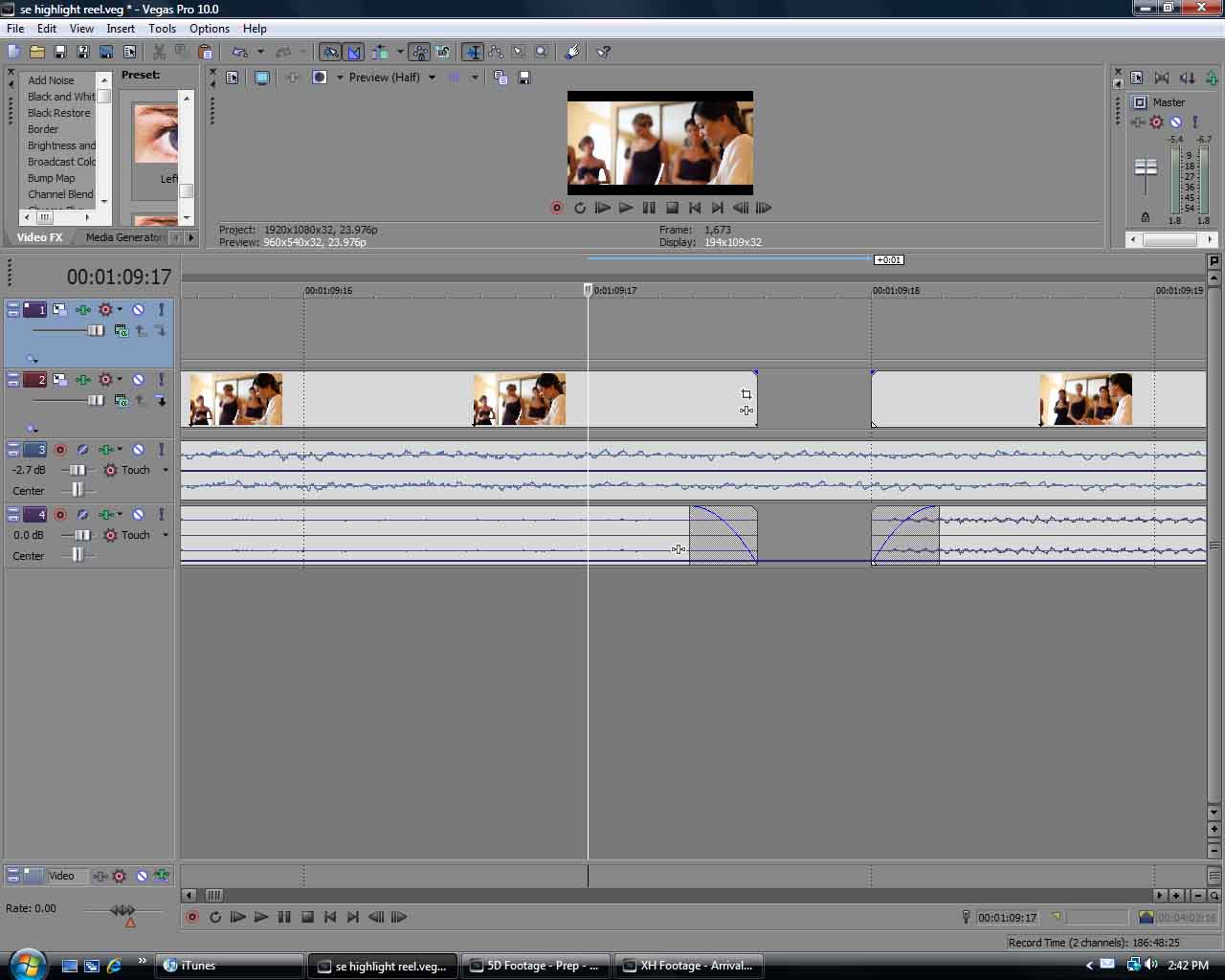Viewport: 1225px width, 980px height.
Task: Open the Insert menu
Action: 121,29
